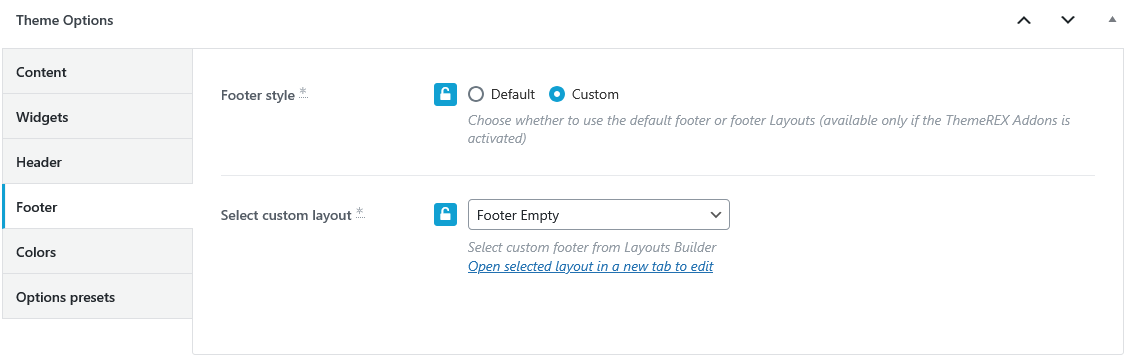
Task: Click the dropdown chevron on Footer Empty
Action: [x=716, y=215]
